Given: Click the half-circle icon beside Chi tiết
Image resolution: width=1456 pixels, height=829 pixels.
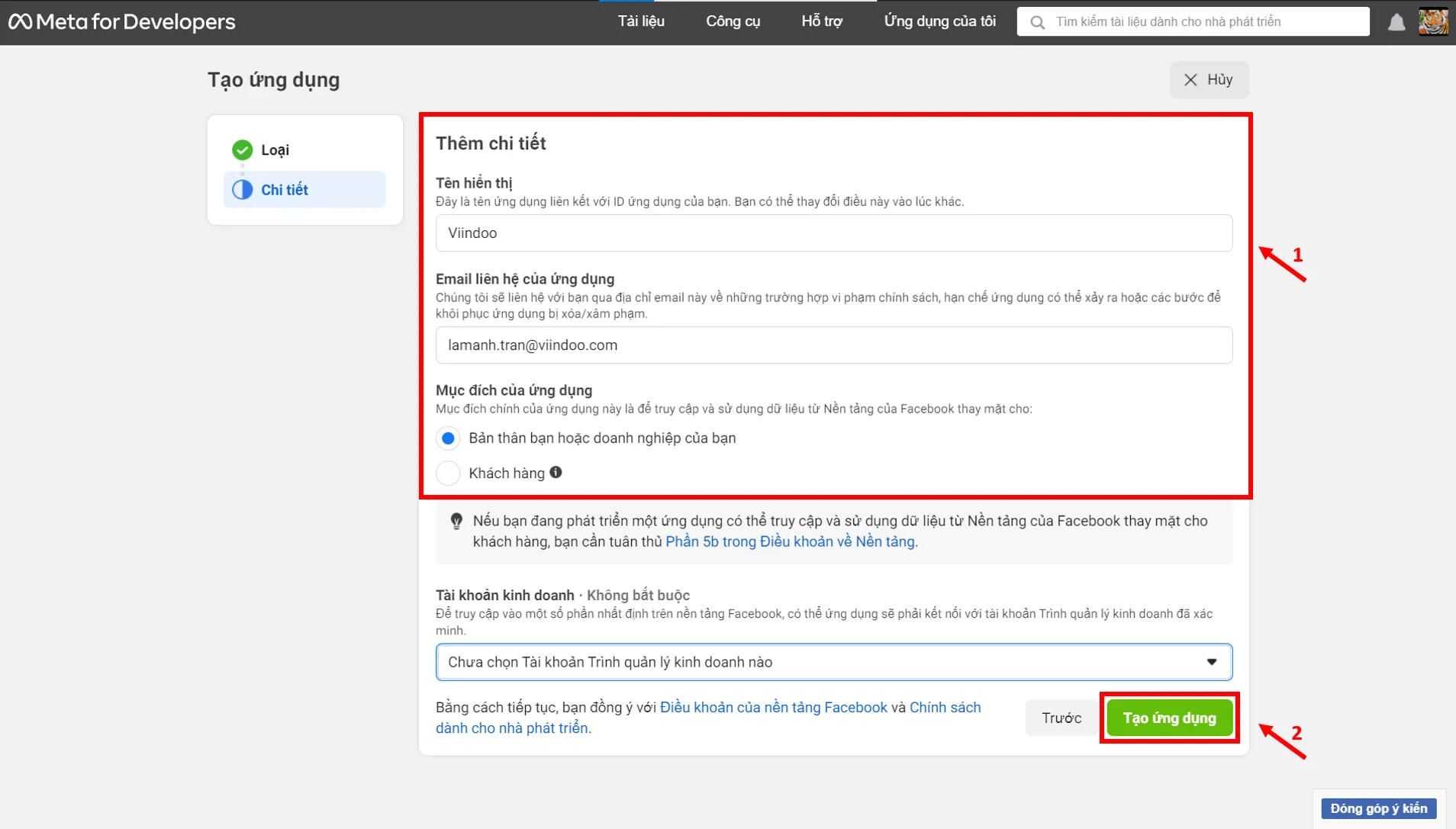Looking at the screenshot, I should coord(243,189).
